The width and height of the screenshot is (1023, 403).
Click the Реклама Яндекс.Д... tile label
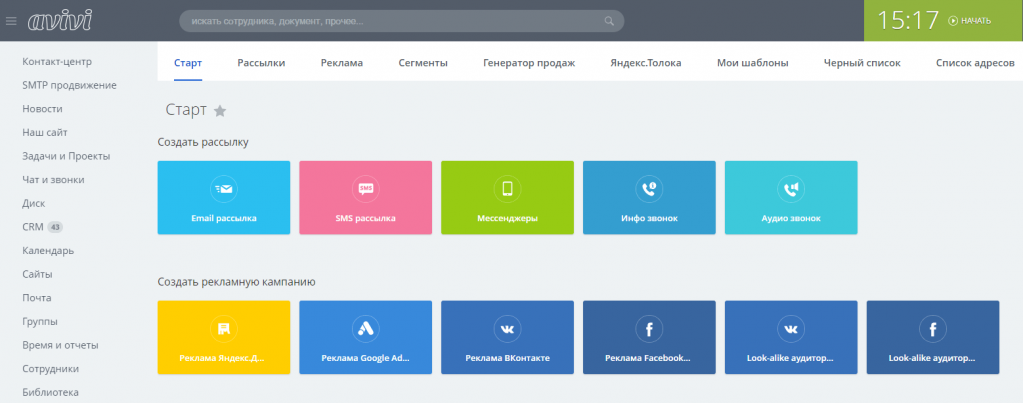pyautogui.click(x=224, y=358)
